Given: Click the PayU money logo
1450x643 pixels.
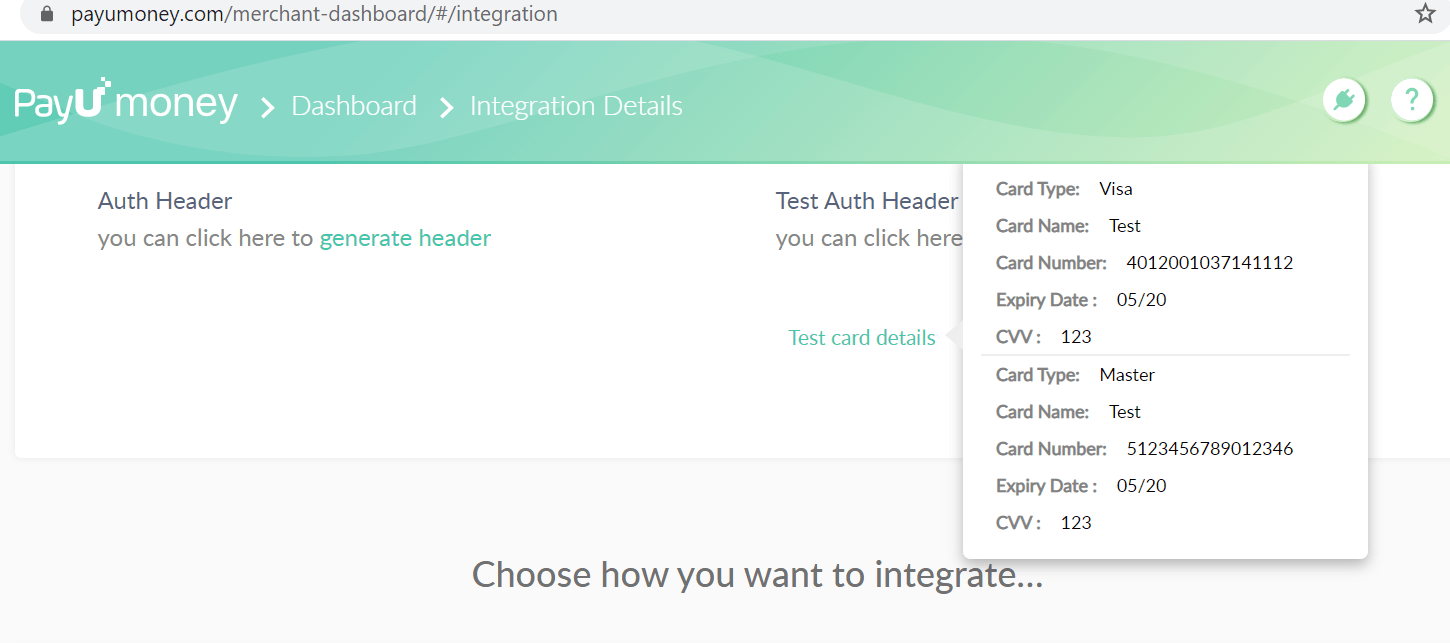Looking at the screenshot, I should pos(126,103).
